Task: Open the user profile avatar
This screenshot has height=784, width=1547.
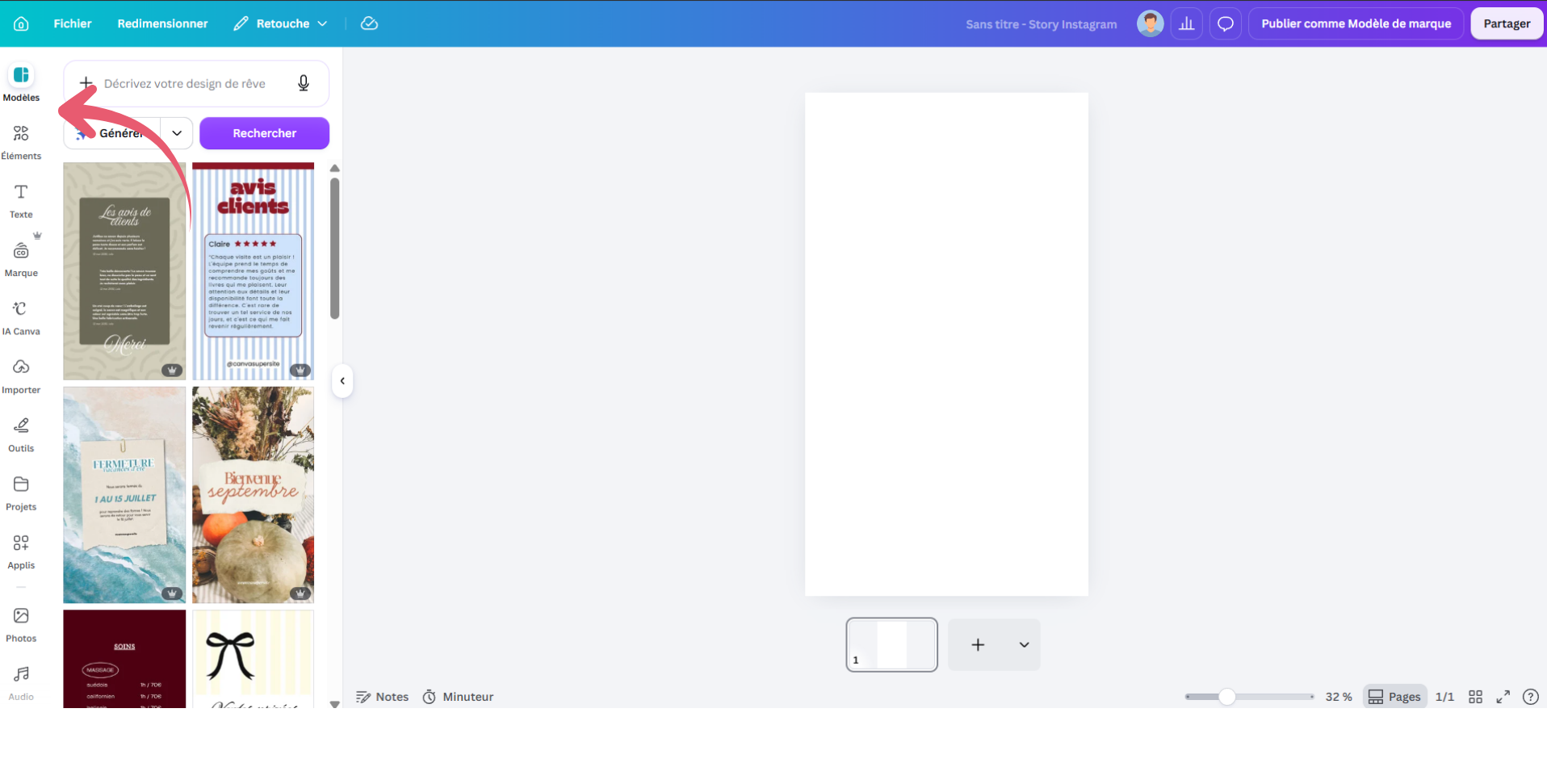Action: point(1150,23)
